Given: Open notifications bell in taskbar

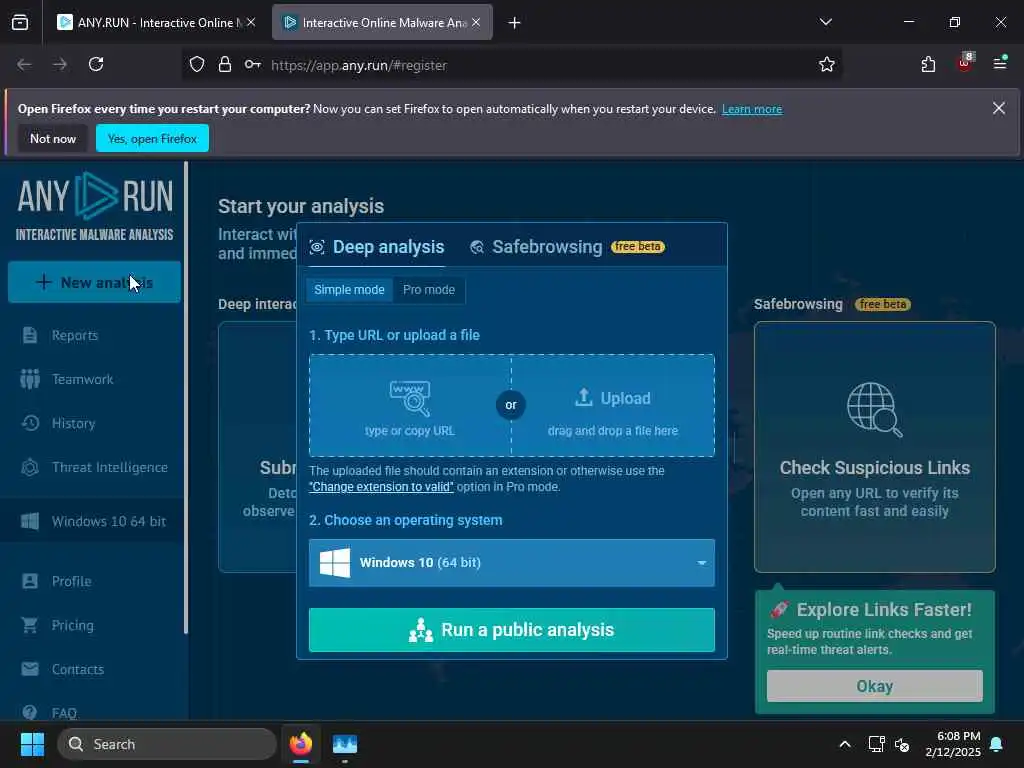Looking at the screenshot, I should tap(997, 744).
